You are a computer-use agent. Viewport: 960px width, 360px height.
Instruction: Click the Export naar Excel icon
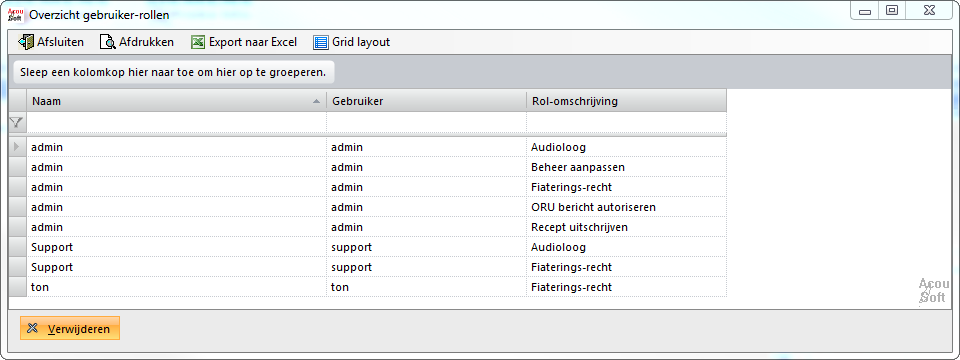(x=198, y=42)
